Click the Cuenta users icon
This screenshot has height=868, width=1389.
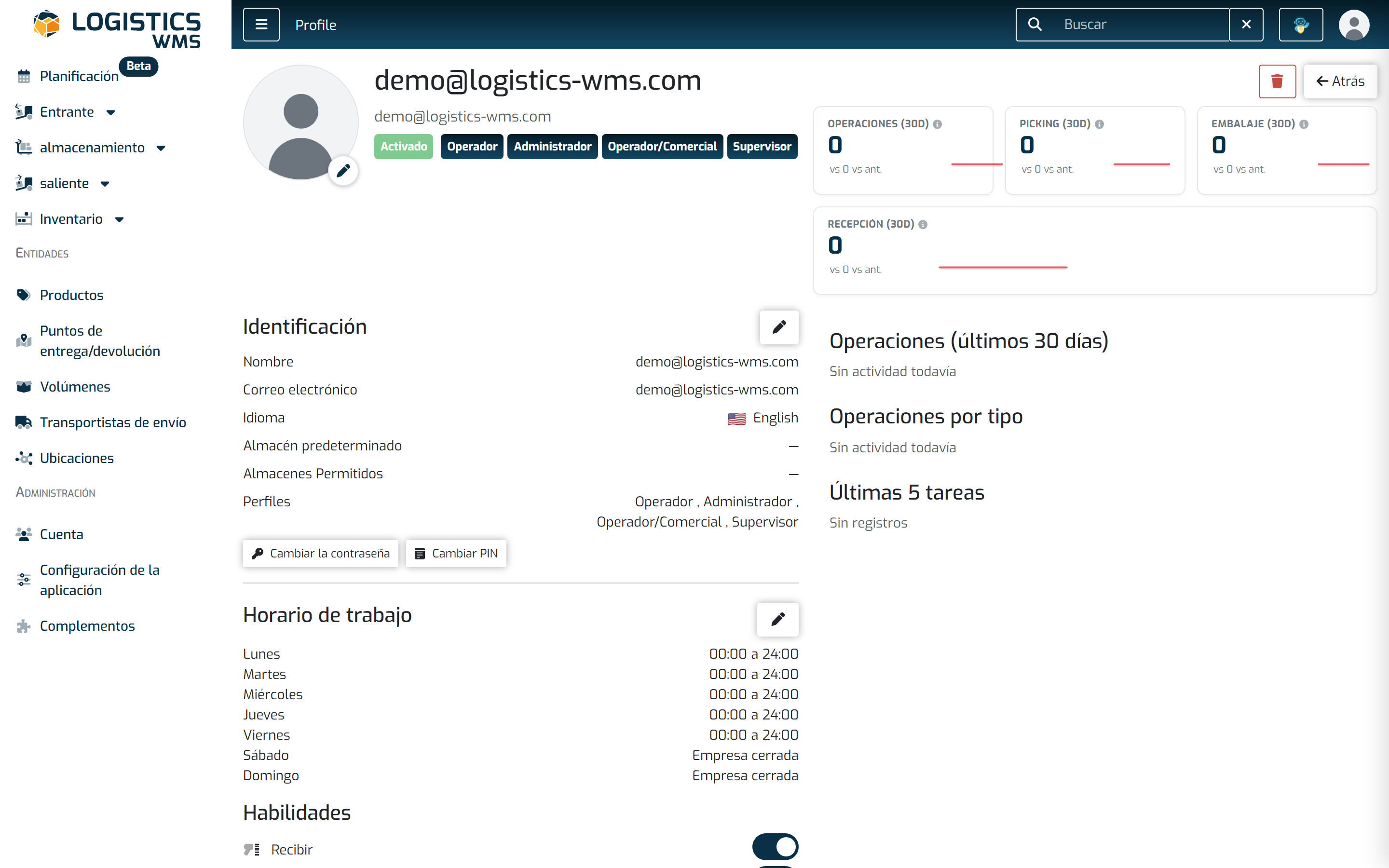click(x=24, y=534)
